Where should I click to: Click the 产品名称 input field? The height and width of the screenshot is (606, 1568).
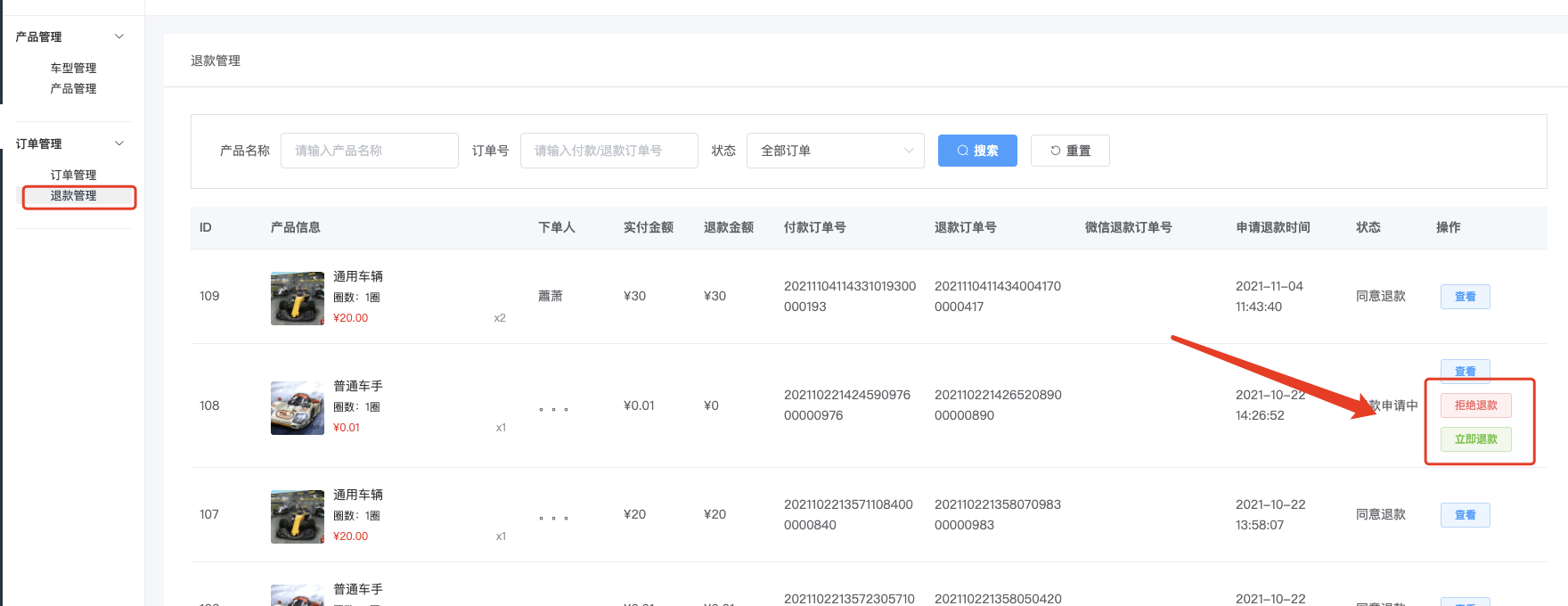(x=370, y=151)
